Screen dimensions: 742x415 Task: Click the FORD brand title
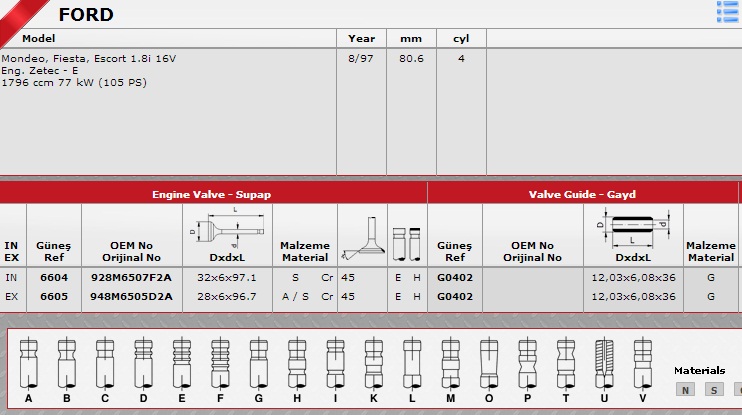click(x=86, y=14)
